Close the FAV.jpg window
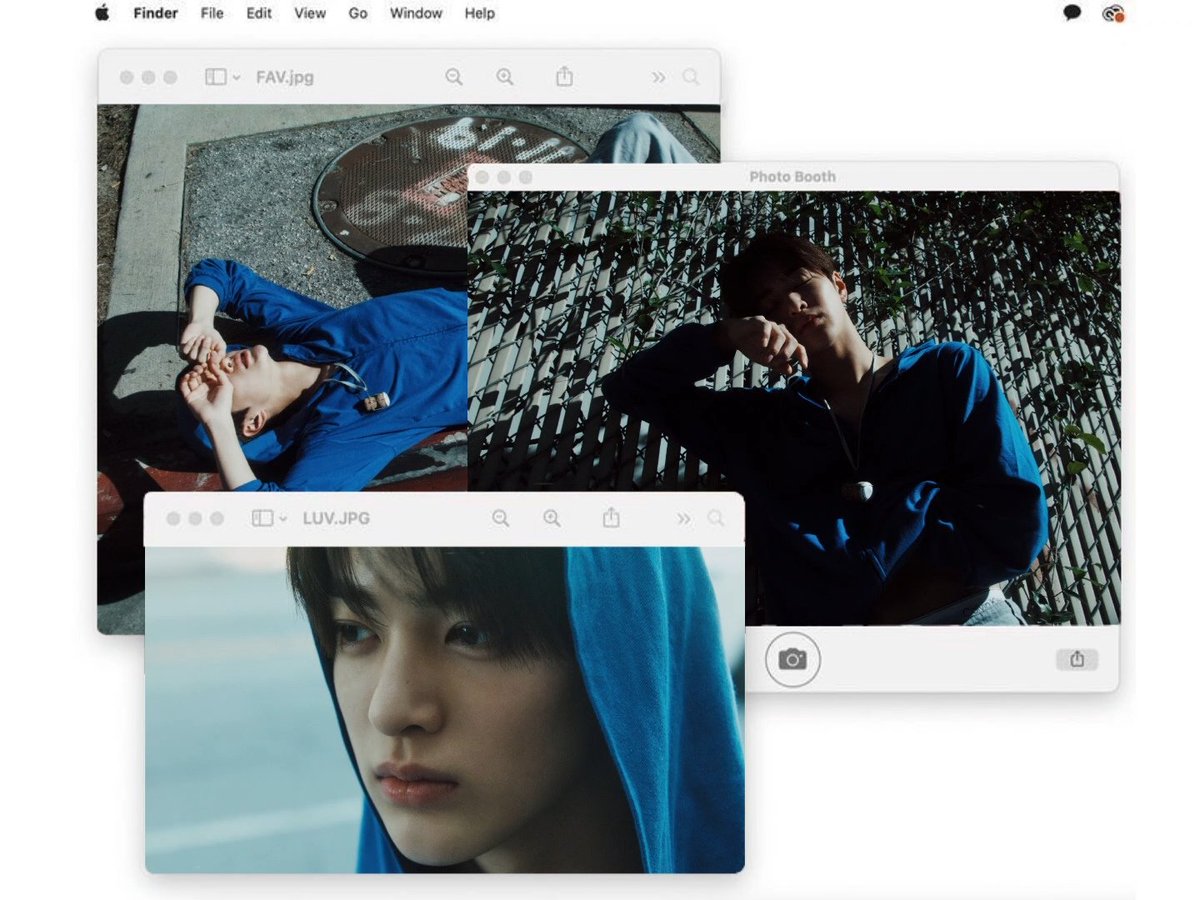1200x900 pixels. click(126, 77)
